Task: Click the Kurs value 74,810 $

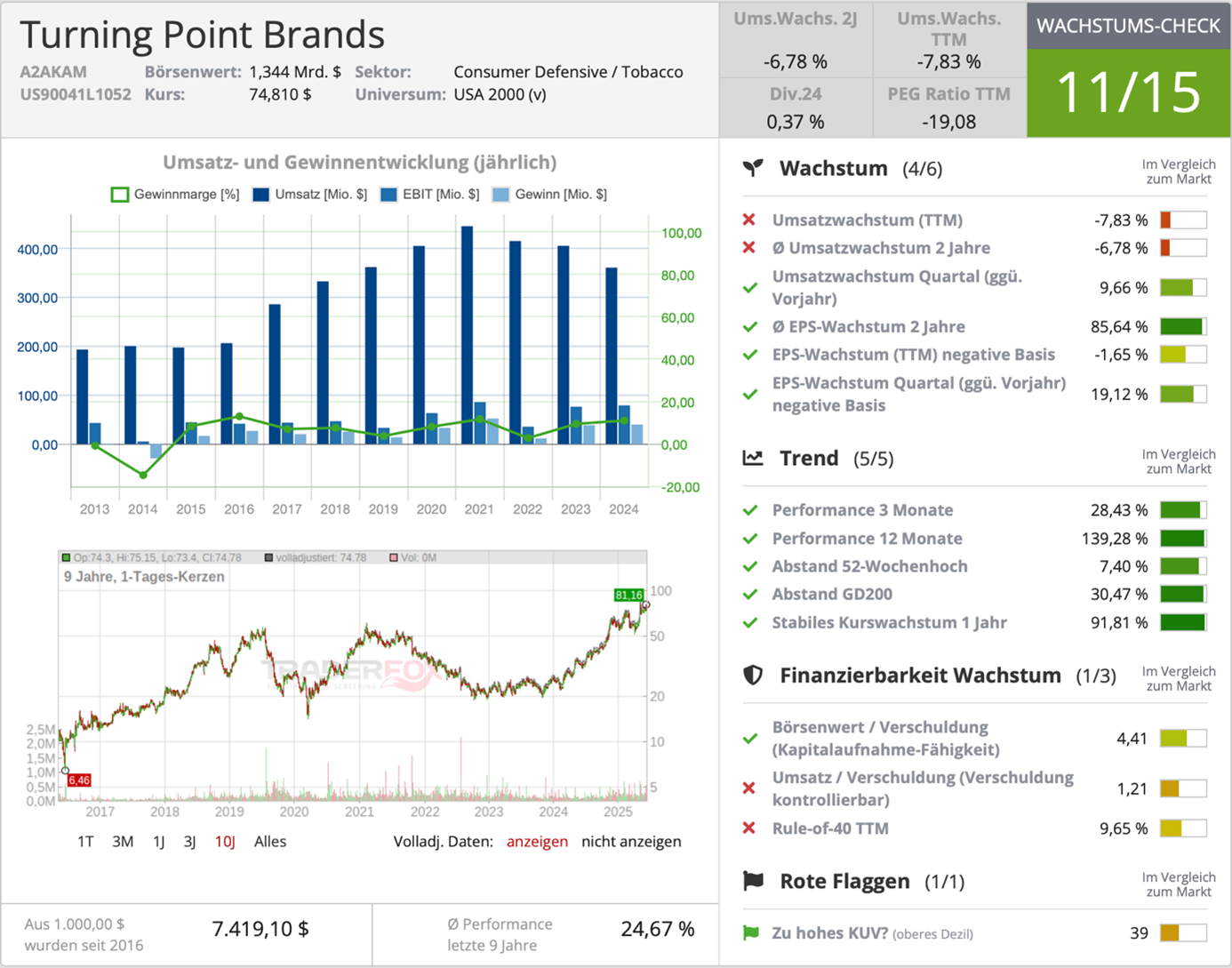Action: 280,94
